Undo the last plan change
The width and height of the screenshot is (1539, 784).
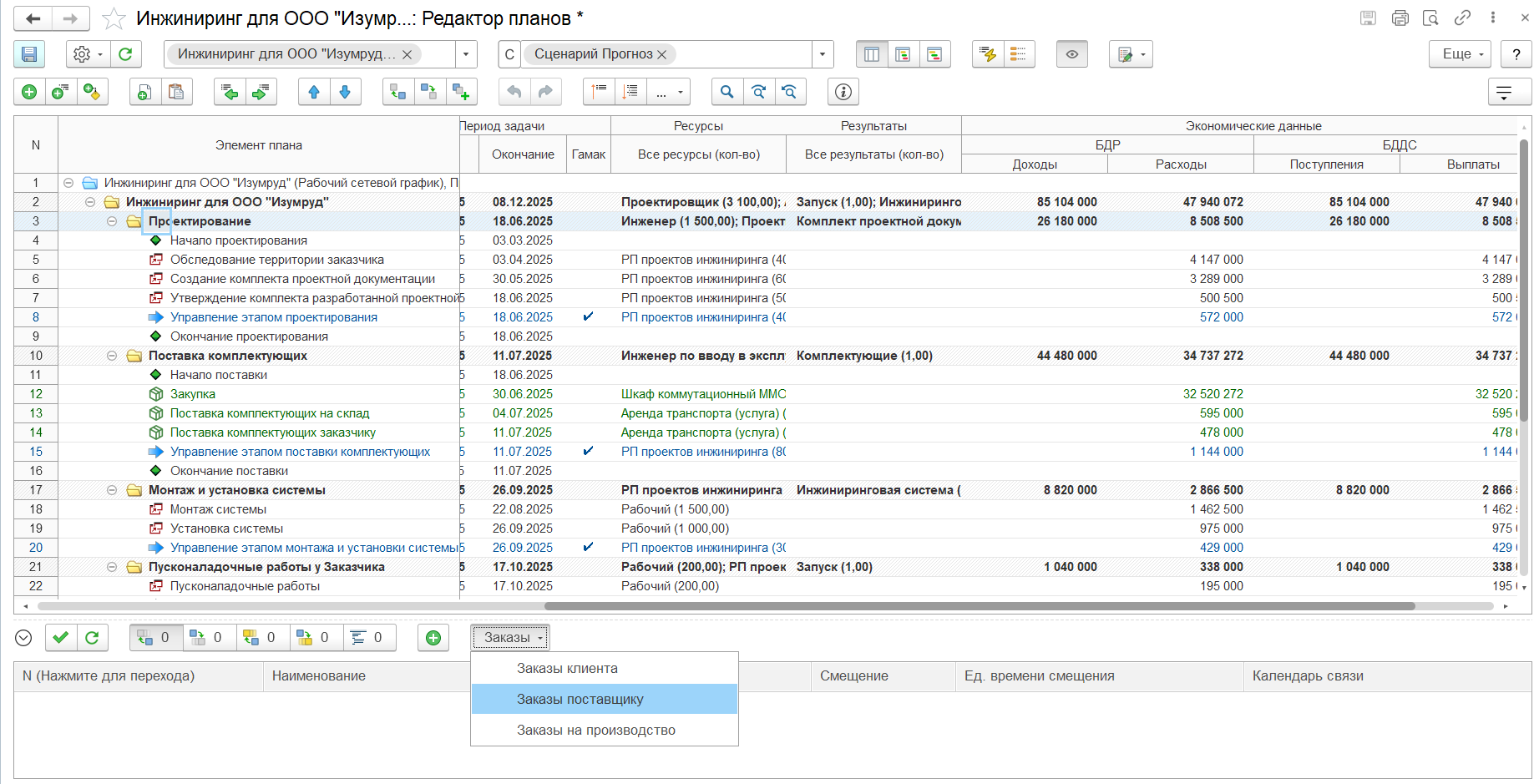[x=514, y=92]
